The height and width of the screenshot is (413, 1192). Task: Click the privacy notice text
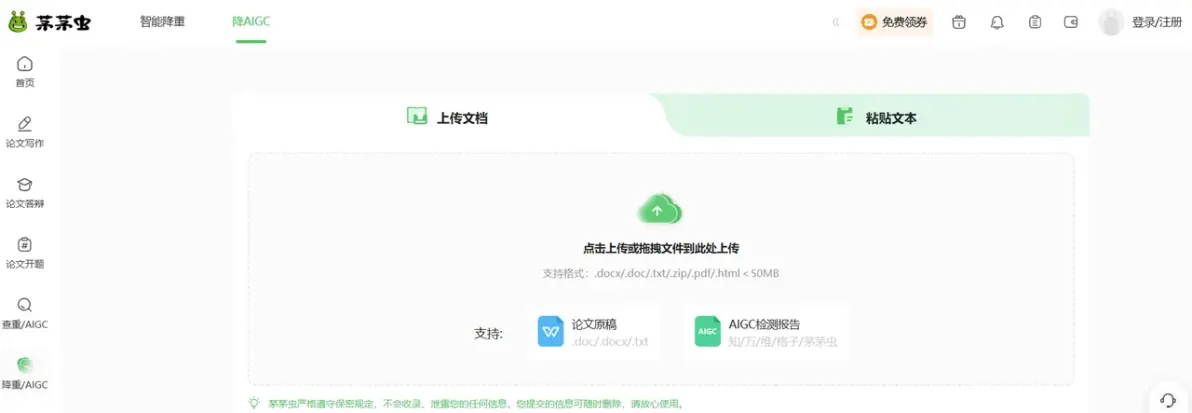(x=476, y=404)
